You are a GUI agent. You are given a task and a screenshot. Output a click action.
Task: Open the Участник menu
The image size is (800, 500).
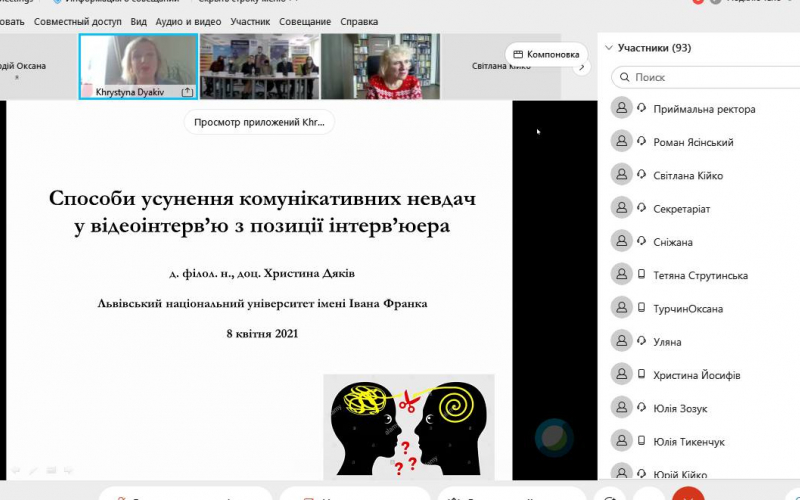click(250, 21)
